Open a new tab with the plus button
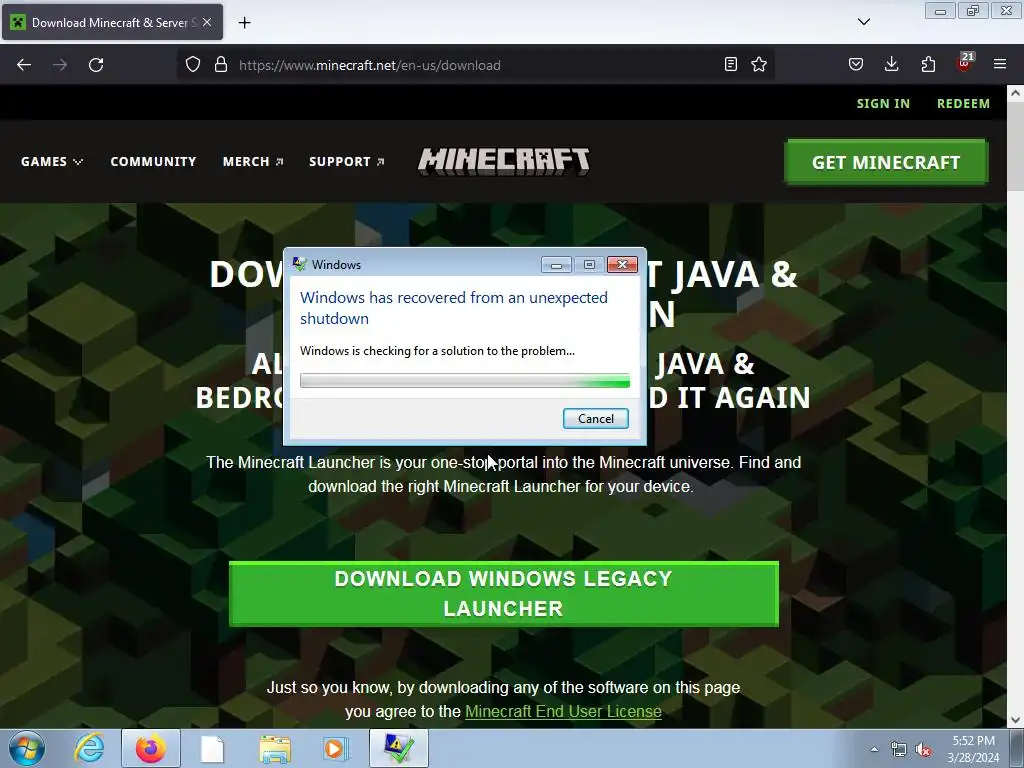 click(244, 23)
